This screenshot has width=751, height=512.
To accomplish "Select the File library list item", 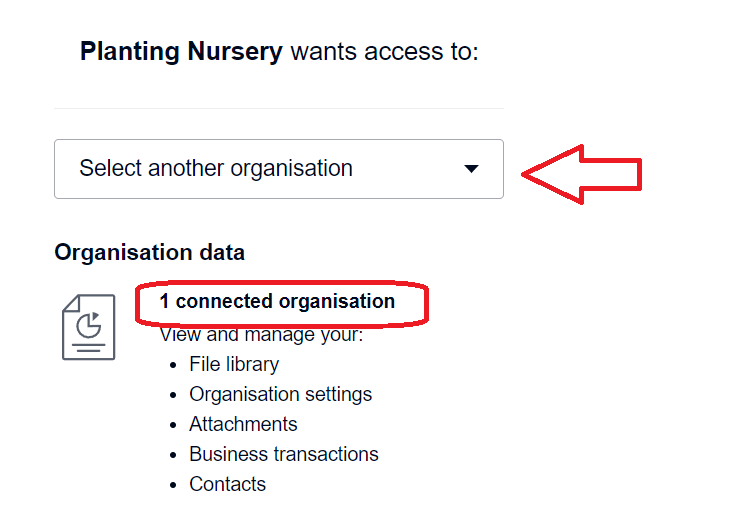I will 234,364.
